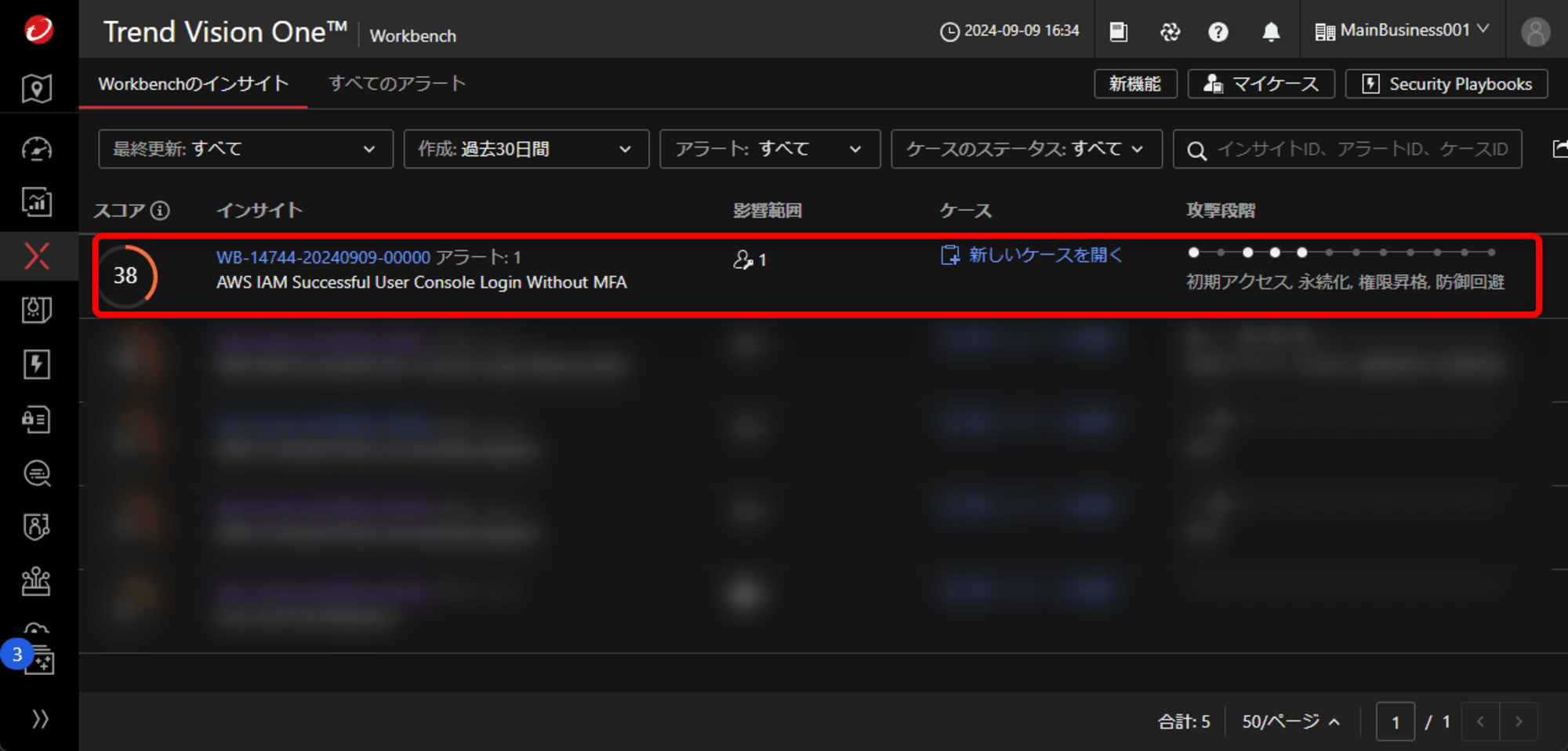The height and width of the screenshot is (751, 1568).
Task: Click the page number input box
Action: pyautogui.click(x=1396, y=721)
